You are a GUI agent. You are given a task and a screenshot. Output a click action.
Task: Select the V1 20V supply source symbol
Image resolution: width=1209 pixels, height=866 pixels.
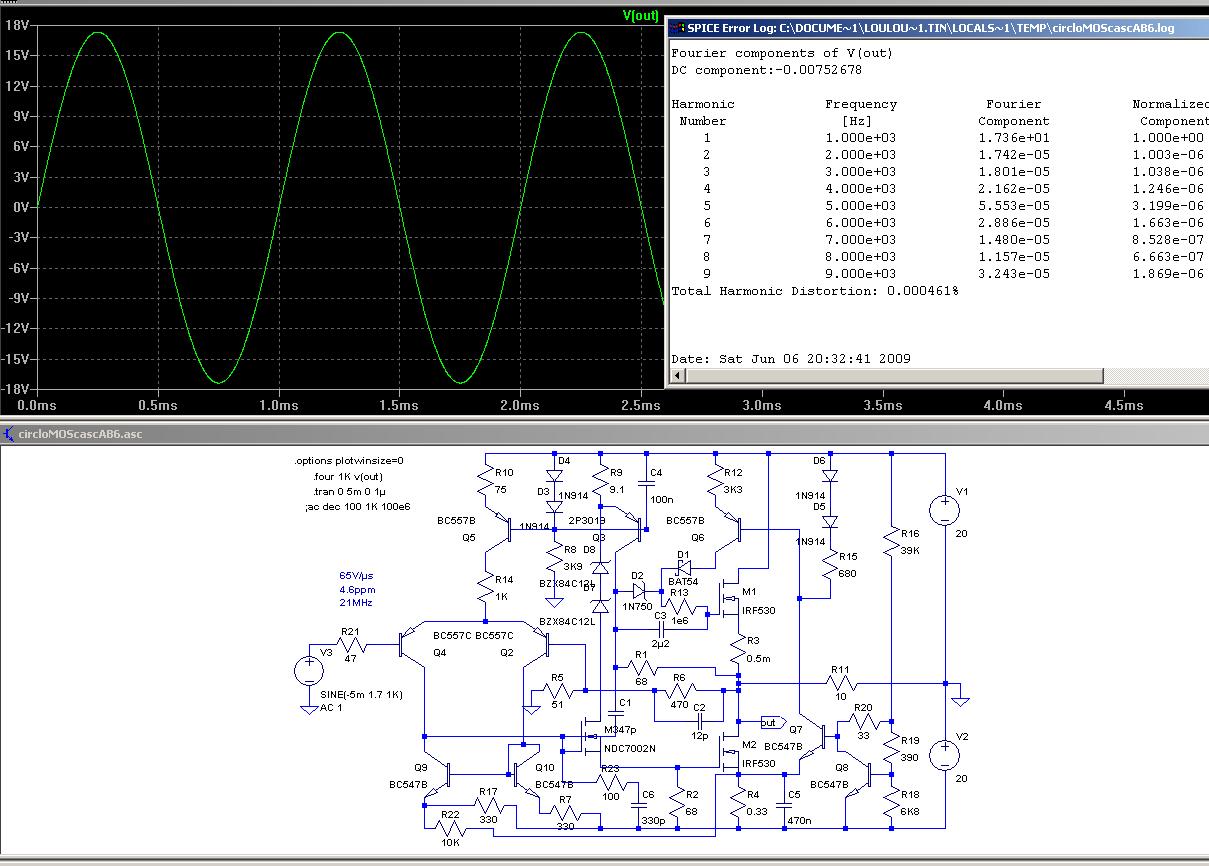[943, 510]
